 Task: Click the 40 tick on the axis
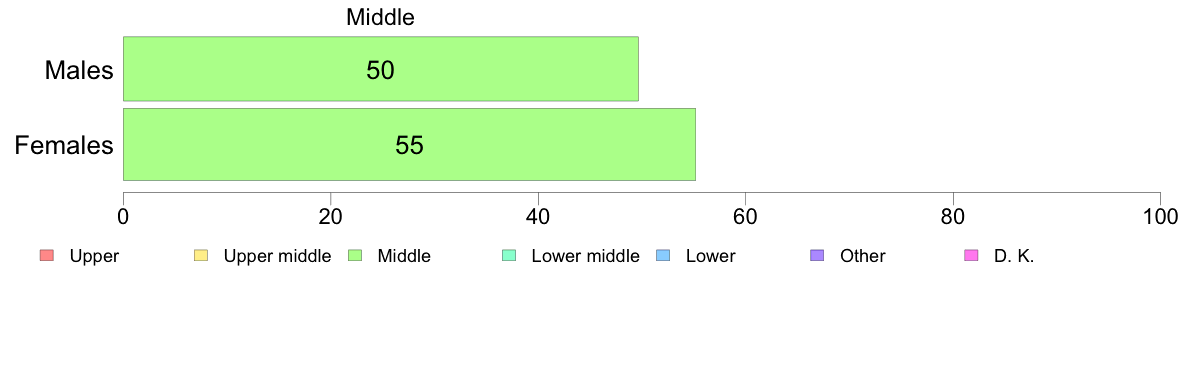click(x=538, y=216)
